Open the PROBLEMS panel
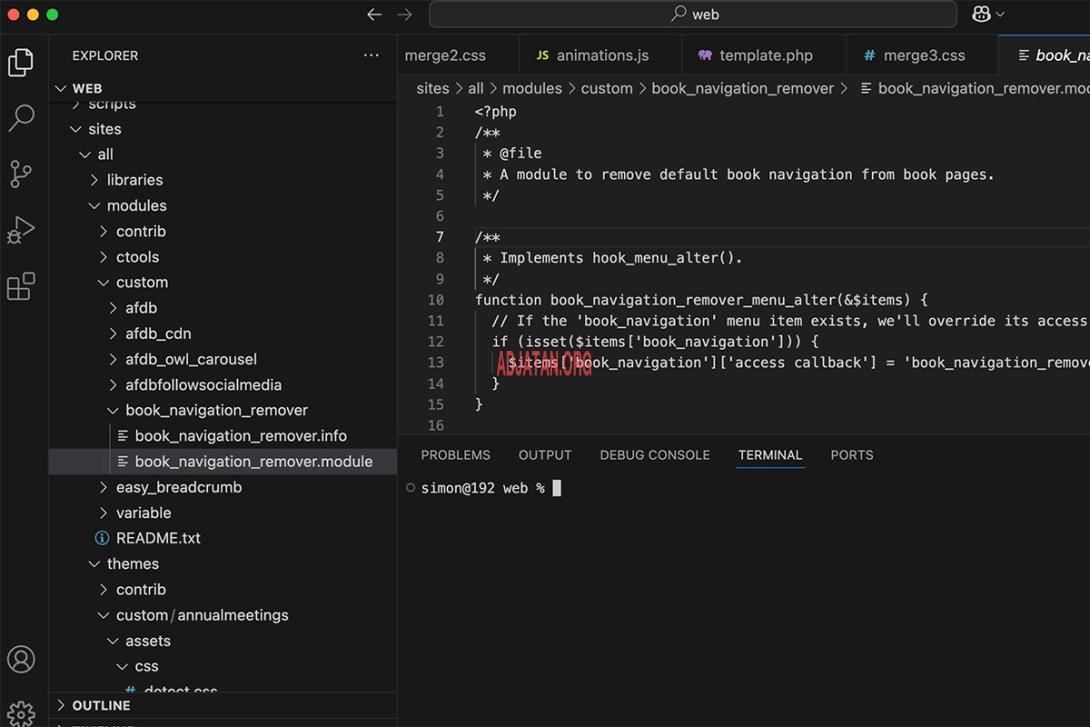Viewport: 1090px width, 727px height. point(455,455)
